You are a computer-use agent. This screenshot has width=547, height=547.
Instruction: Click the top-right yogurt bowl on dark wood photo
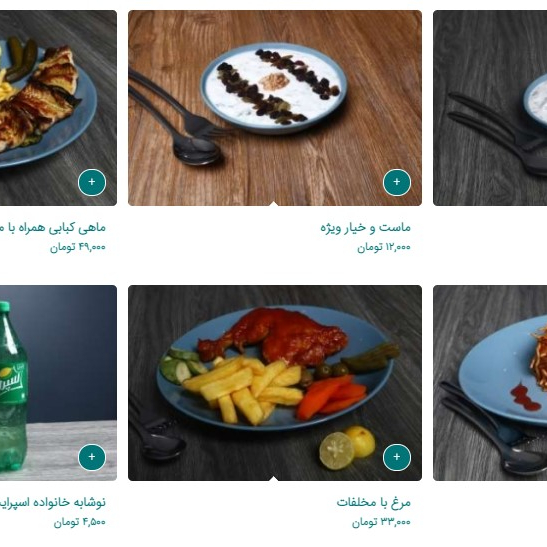(x=490, y=108)
